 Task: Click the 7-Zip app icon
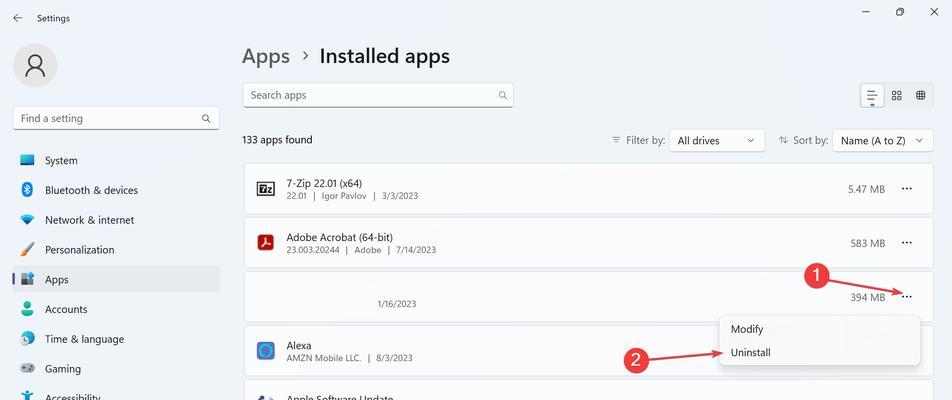coord(266,189)
